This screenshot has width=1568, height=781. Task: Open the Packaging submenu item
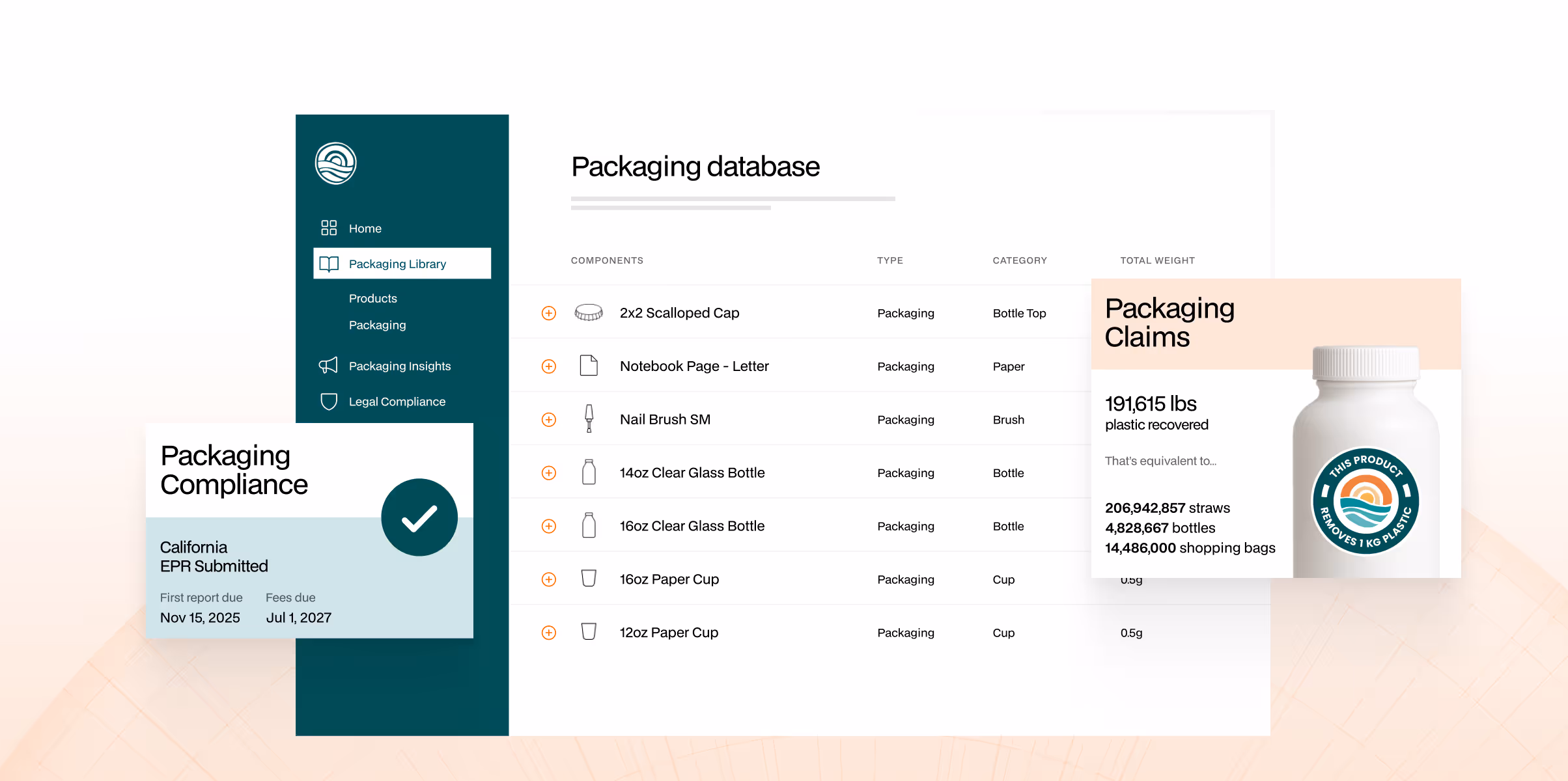click(377, 325)
